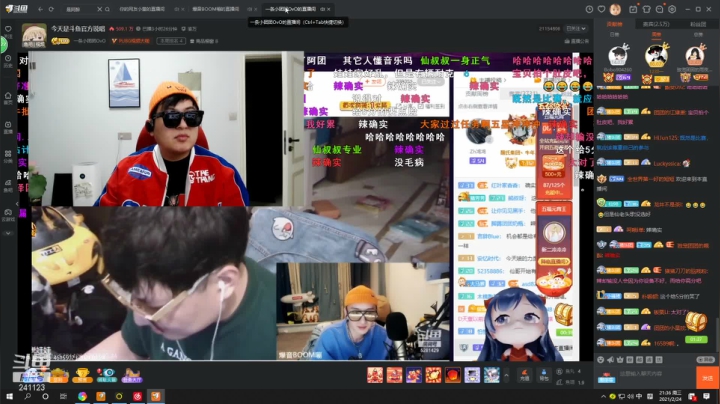Select the game console gift in gift bar
The image size is (720, 404).
pyautogui.click(x=472, y=375)
